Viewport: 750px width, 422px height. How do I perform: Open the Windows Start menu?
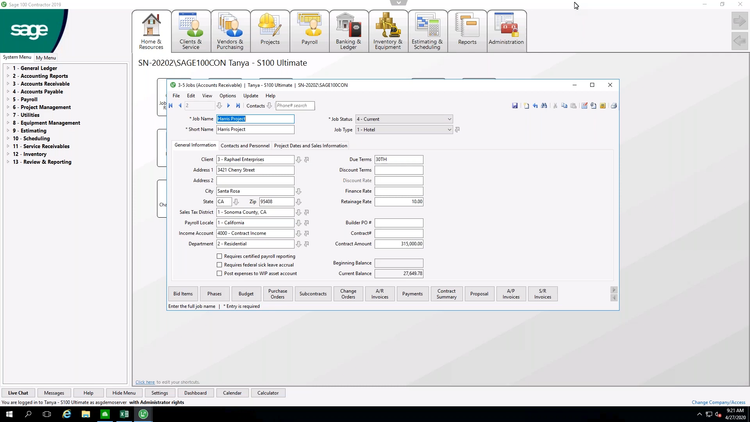[9, 414]
